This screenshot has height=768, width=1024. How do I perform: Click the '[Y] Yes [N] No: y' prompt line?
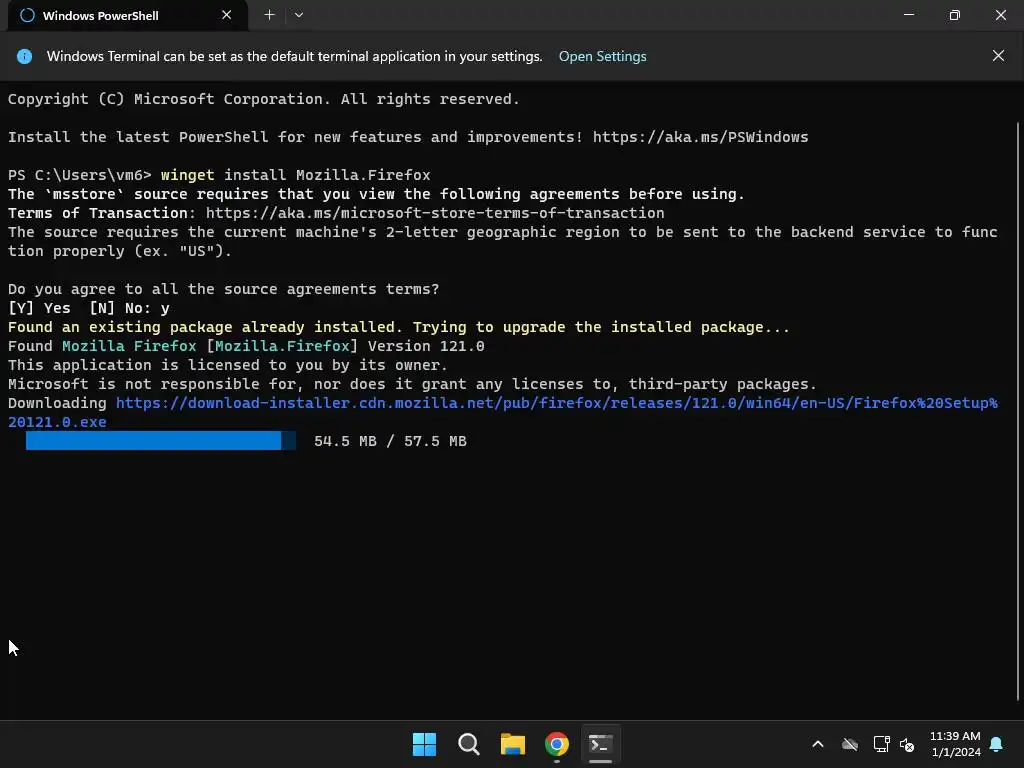[x=89, y=308]
